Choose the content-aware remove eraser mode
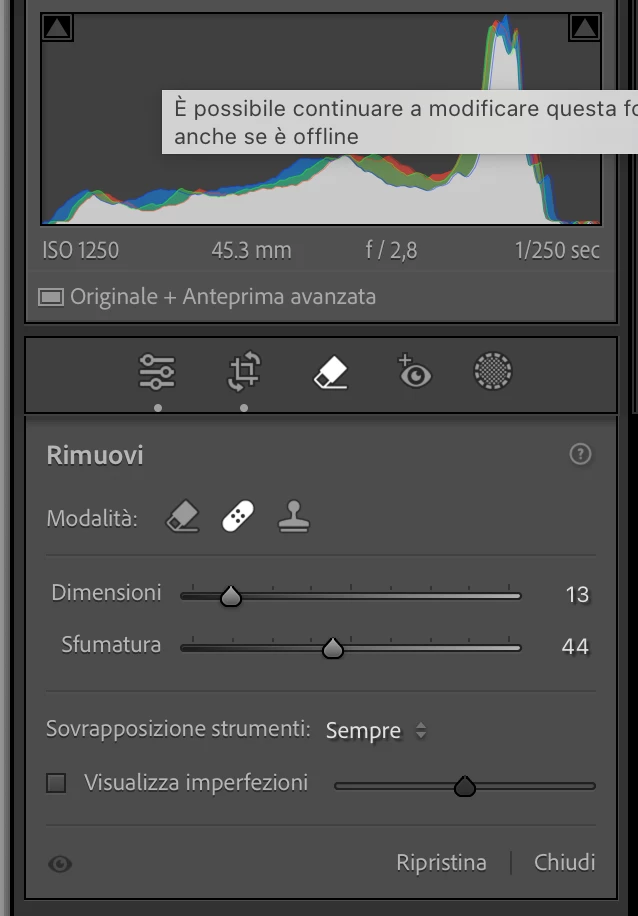638x916 pixels. coord(182,518)
